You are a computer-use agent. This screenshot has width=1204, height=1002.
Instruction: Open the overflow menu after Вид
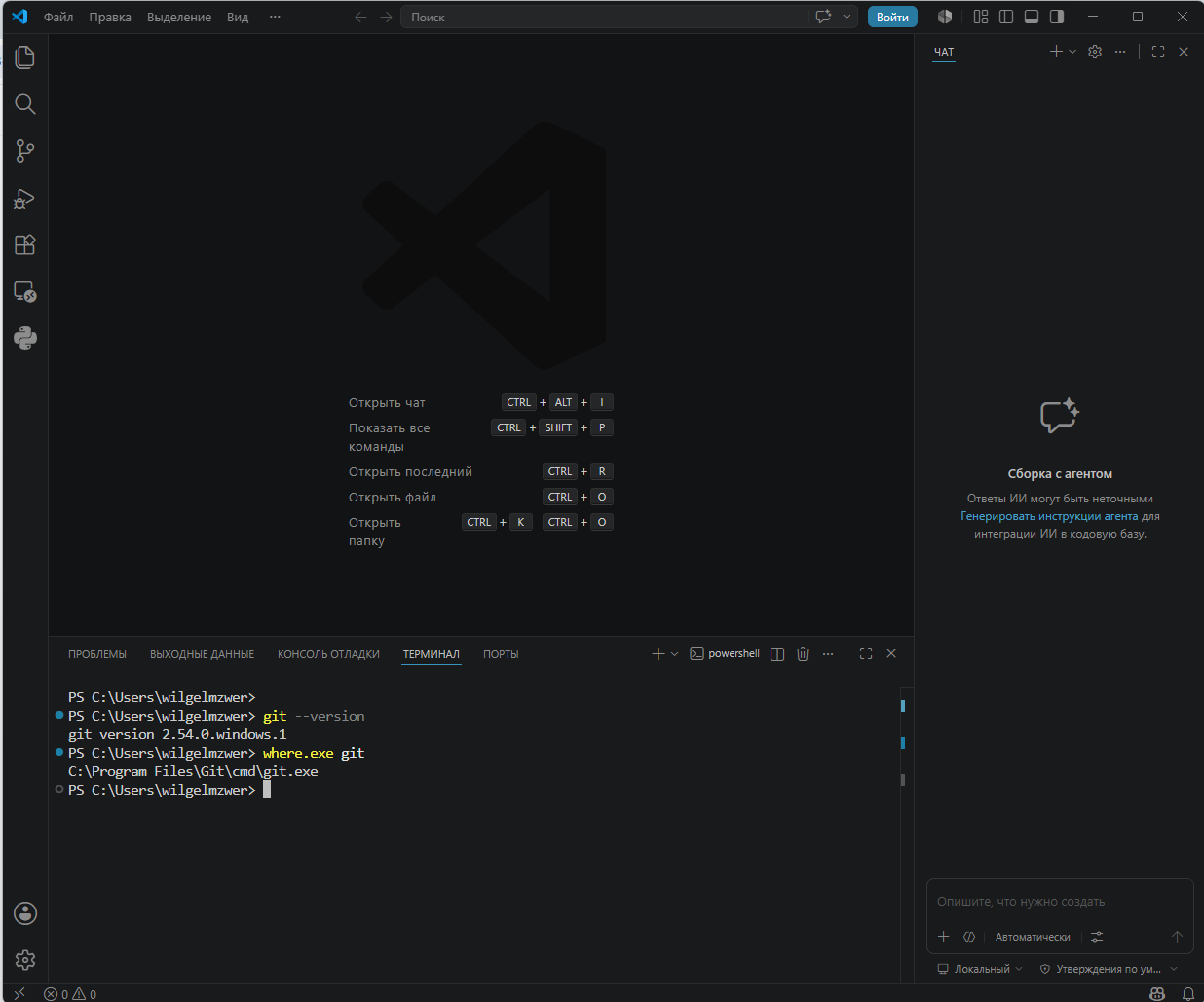click(275, 17)
